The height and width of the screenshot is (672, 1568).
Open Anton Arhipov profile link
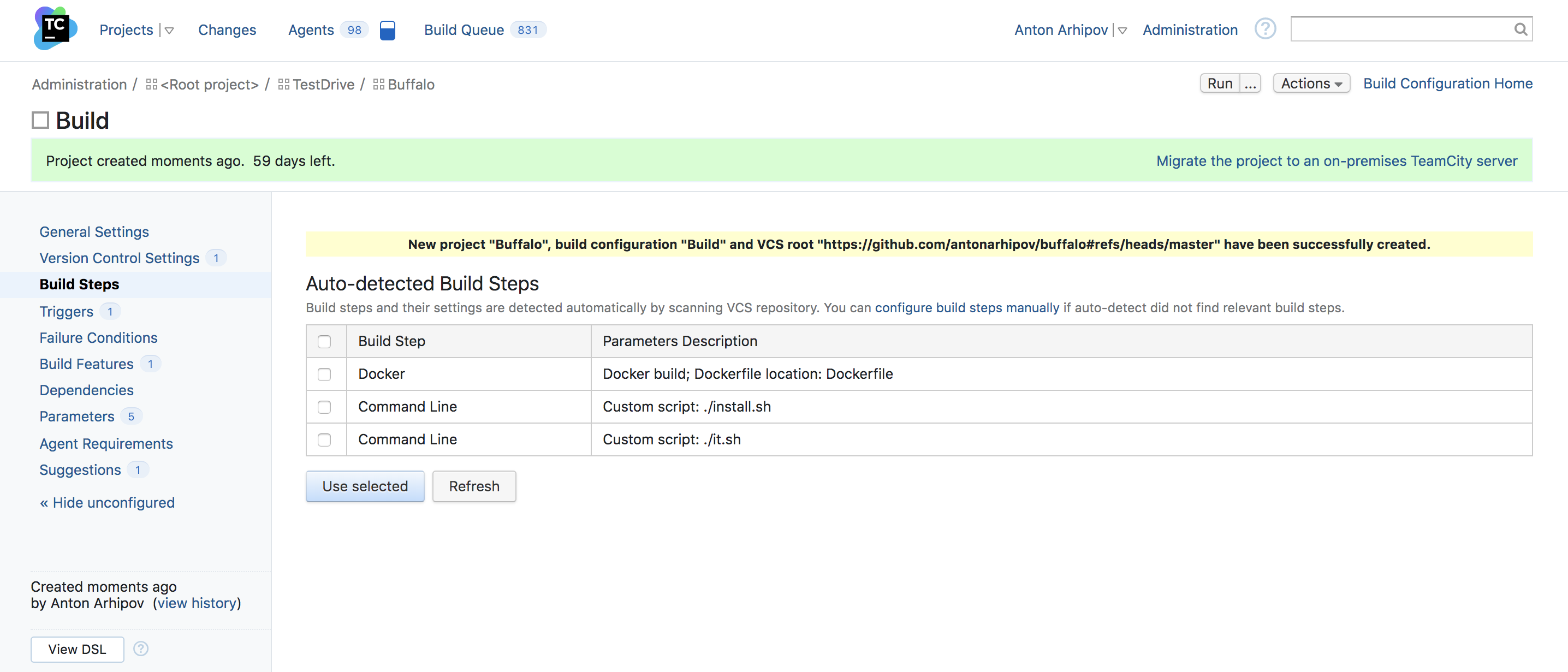click(x=1061, y=30)
